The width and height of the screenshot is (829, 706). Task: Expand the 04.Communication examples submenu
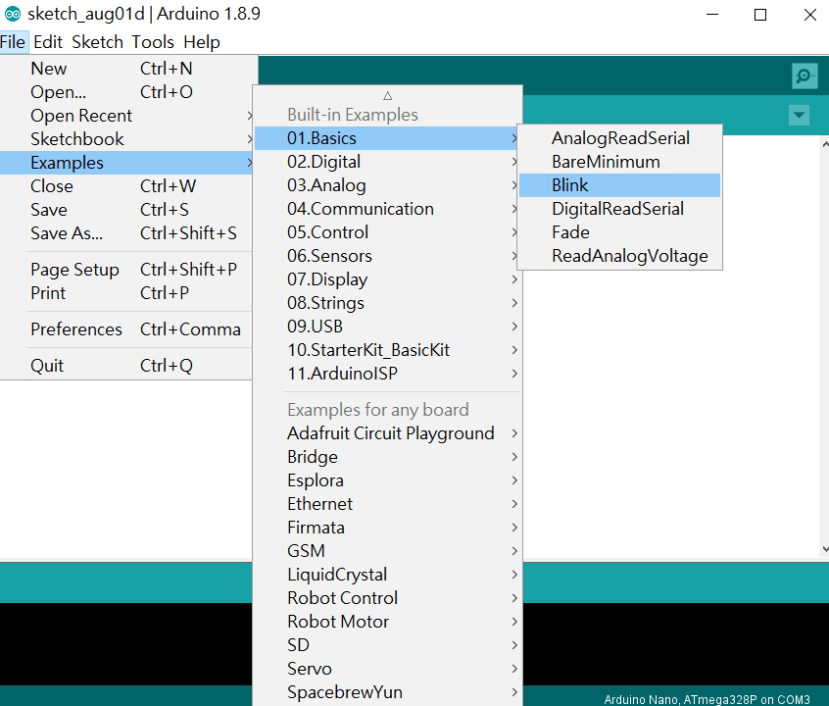point(387,209)
